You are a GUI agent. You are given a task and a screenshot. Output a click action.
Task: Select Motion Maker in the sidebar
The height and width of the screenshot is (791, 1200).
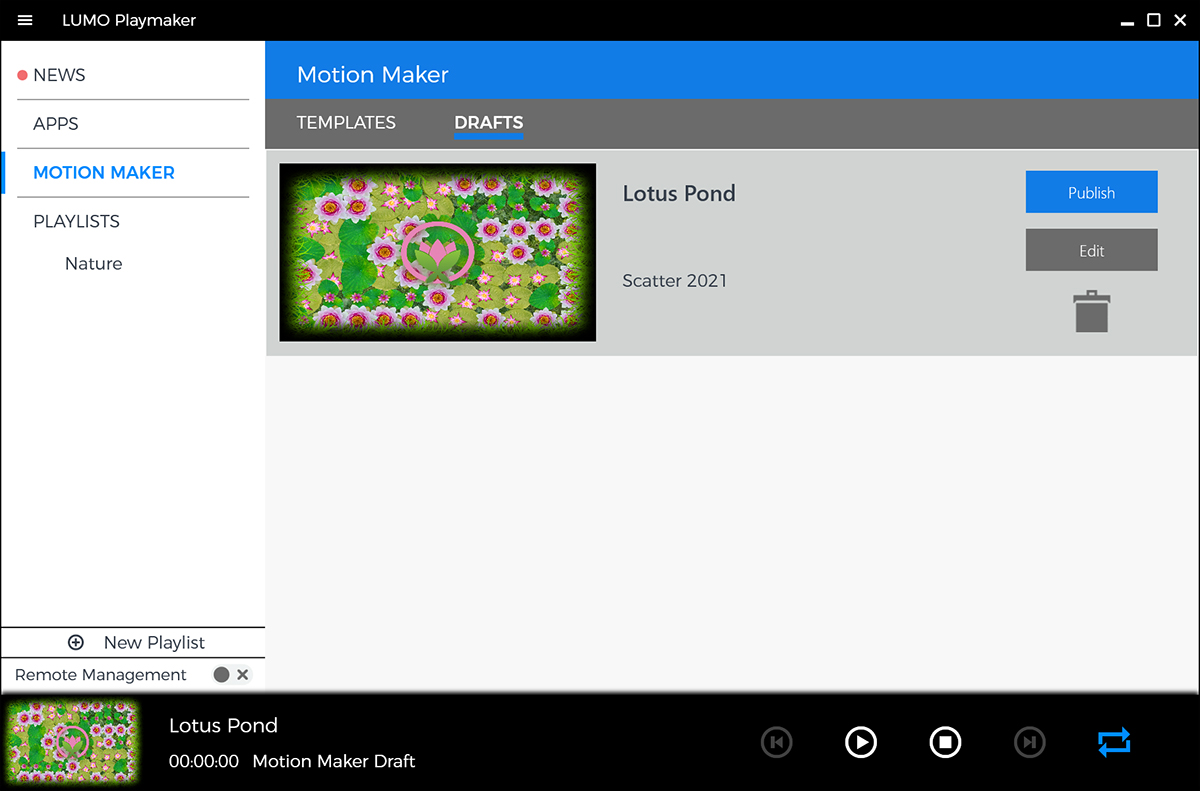(104, 173)
